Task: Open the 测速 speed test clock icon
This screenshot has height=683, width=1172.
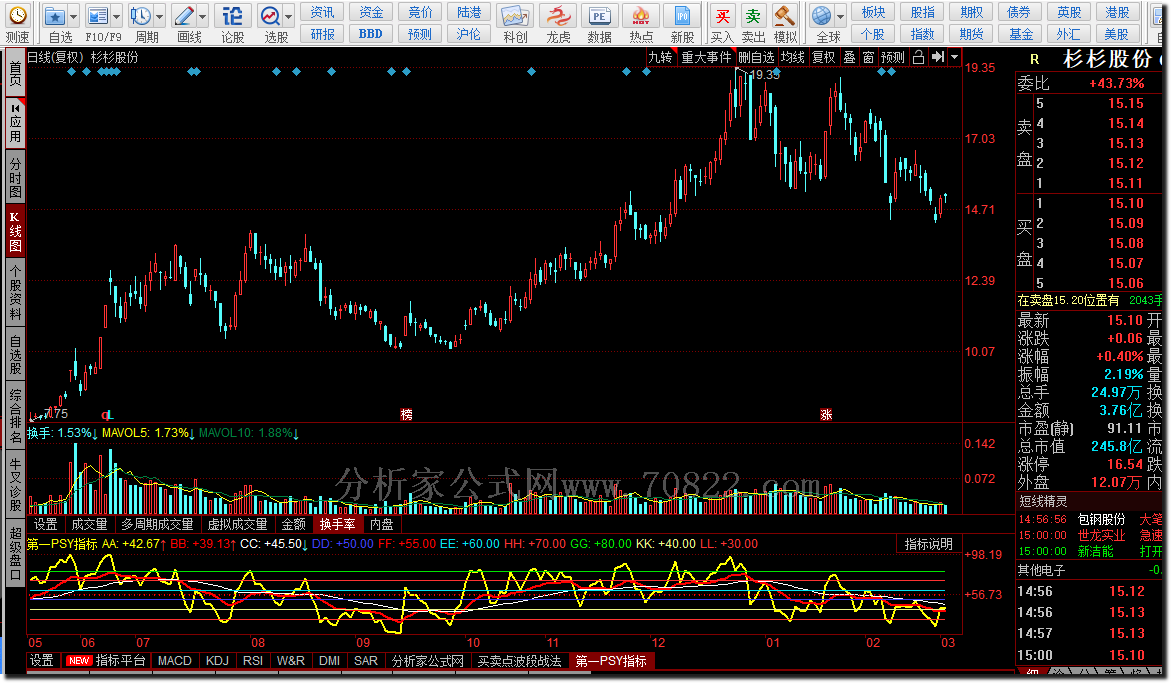Action: pyautogui.click(x=17, y=16)
